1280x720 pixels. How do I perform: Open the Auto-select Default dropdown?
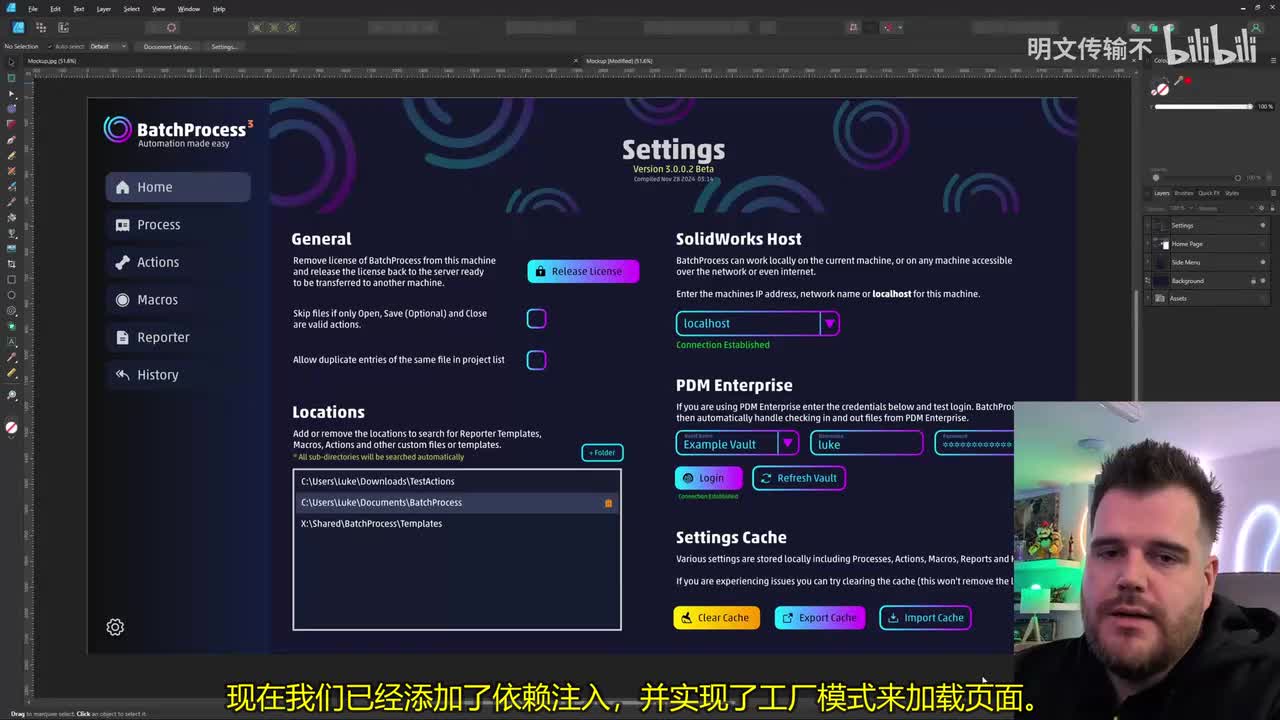point(108,46)
